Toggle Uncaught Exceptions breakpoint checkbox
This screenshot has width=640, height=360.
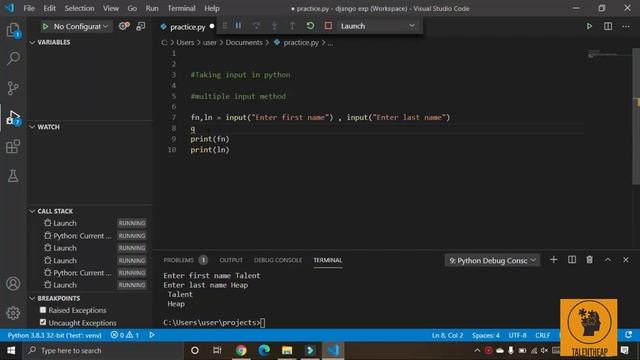[43, 322]
